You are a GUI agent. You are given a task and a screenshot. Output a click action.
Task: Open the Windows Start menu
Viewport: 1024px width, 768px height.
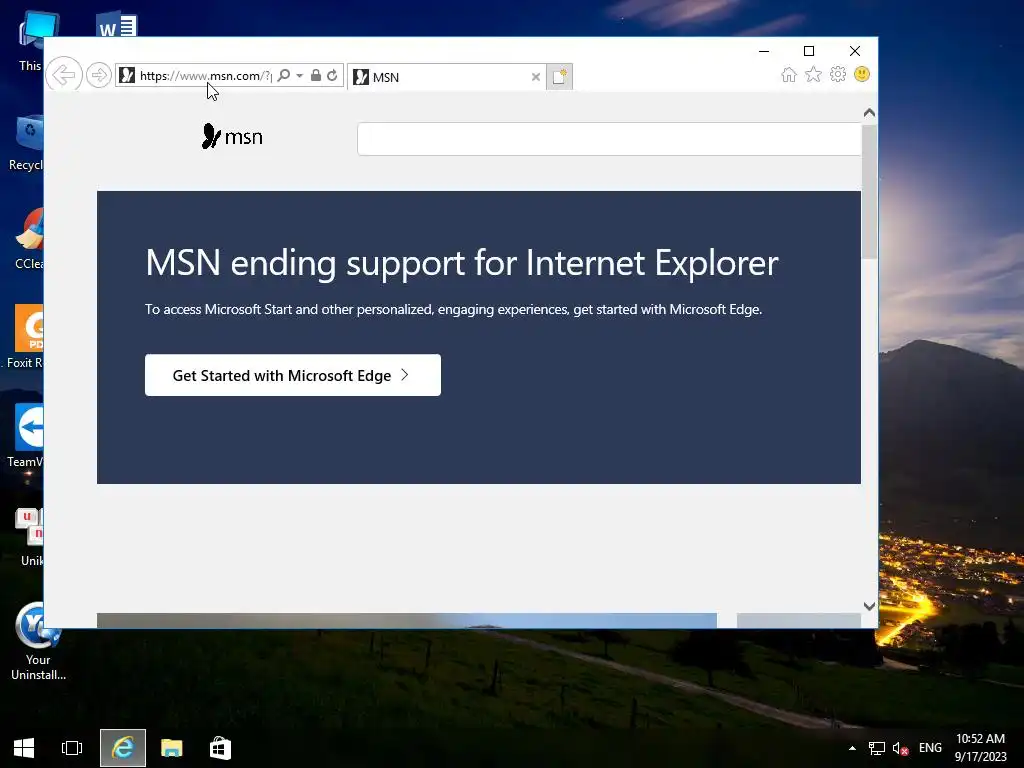click(24, 748)
